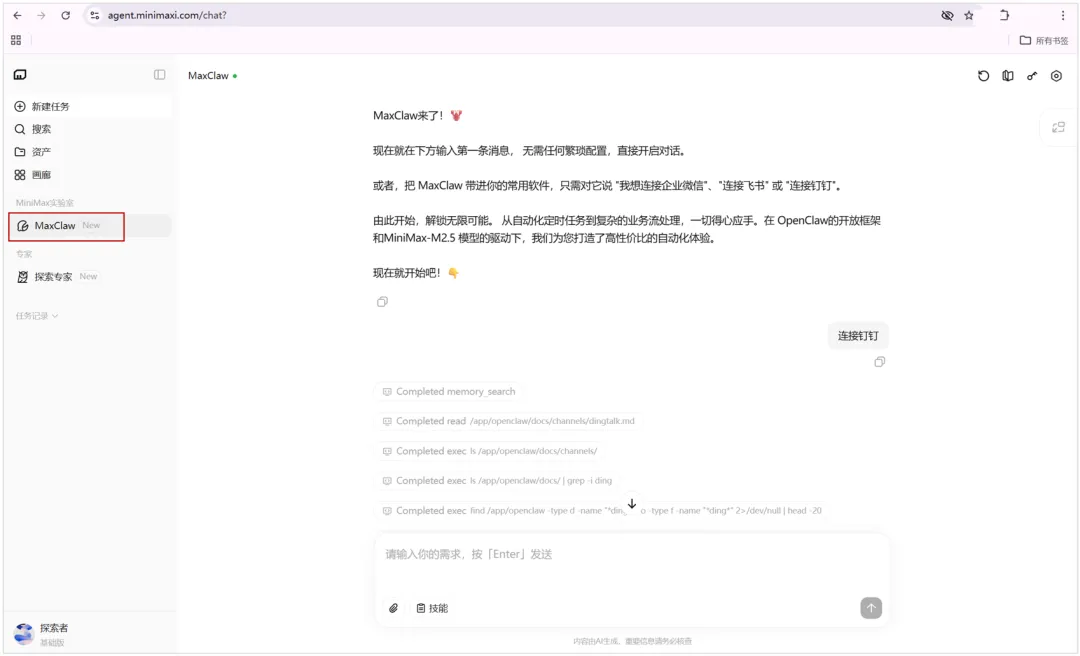Collapse the sidebar panel toggle
1080x656 pixels.
159,74
